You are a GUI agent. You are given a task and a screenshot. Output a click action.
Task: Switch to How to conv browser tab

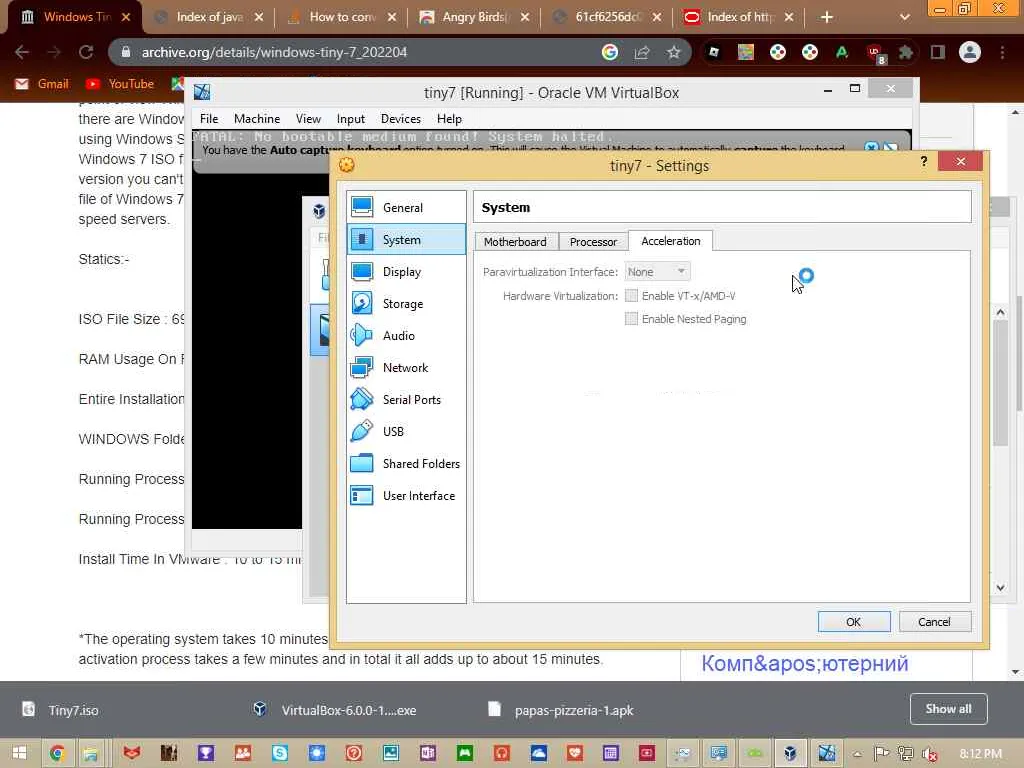pyautogui.click(x=342, y=17)
